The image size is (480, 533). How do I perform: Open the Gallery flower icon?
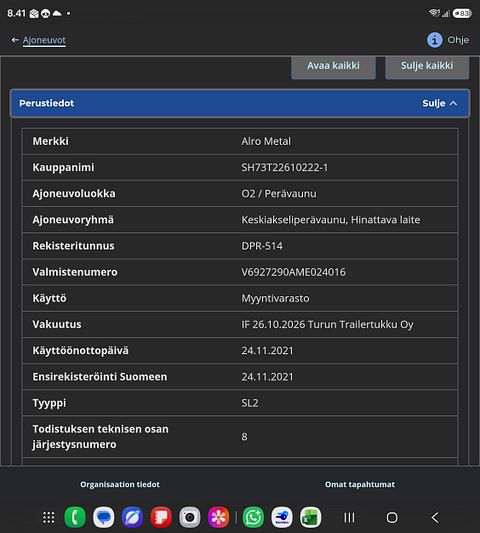tap(218, 517)
